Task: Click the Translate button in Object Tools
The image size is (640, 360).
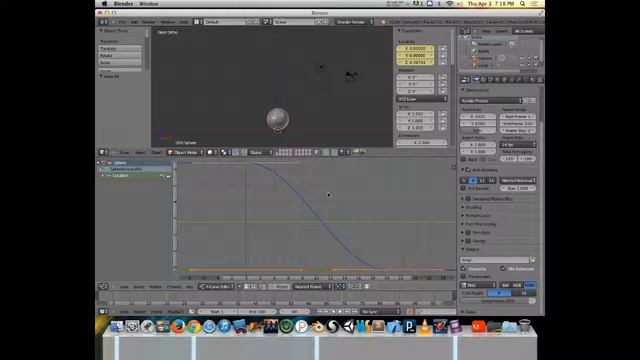Action: [120, 49]
